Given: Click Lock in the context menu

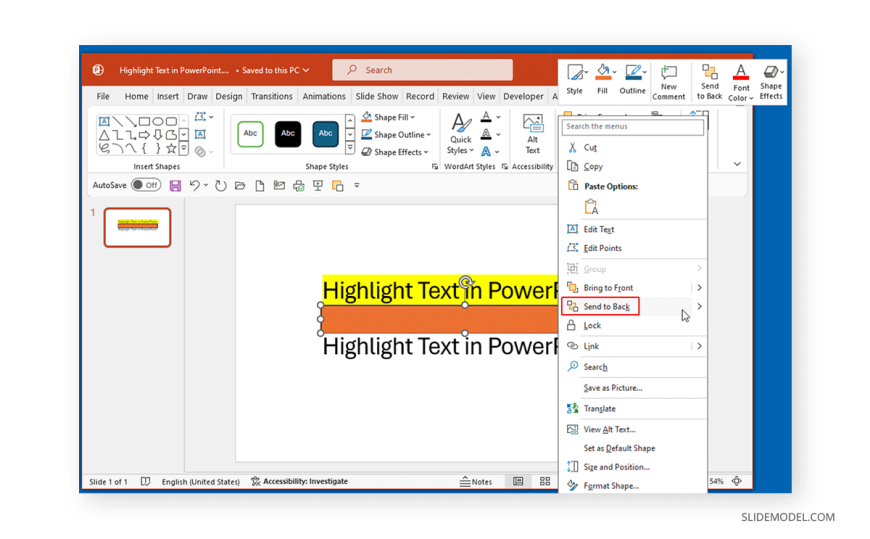Looking at the screenshot, I should [634, 325].
